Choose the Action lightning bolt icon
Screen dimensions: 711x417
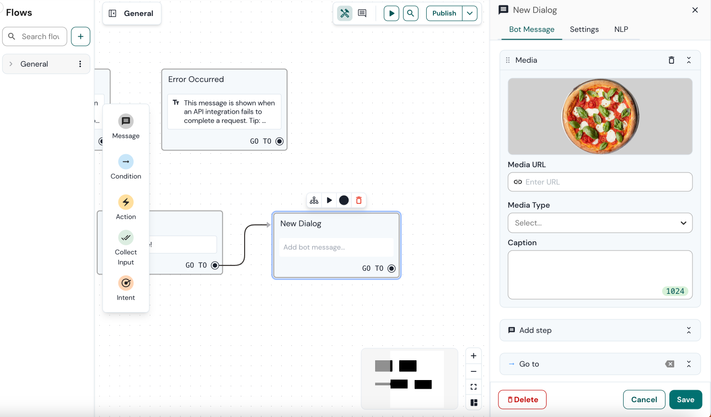point(126,202)
